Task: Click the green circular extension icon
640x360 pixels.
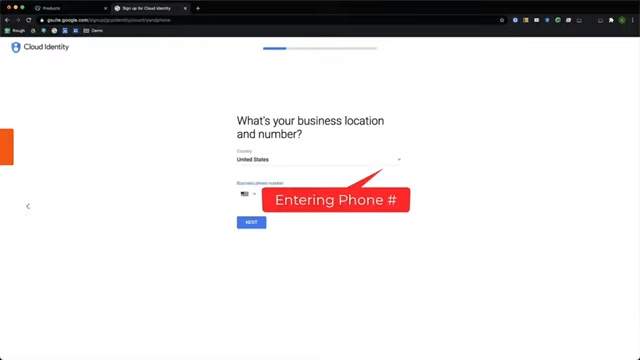Action: (x=558, y=20)
